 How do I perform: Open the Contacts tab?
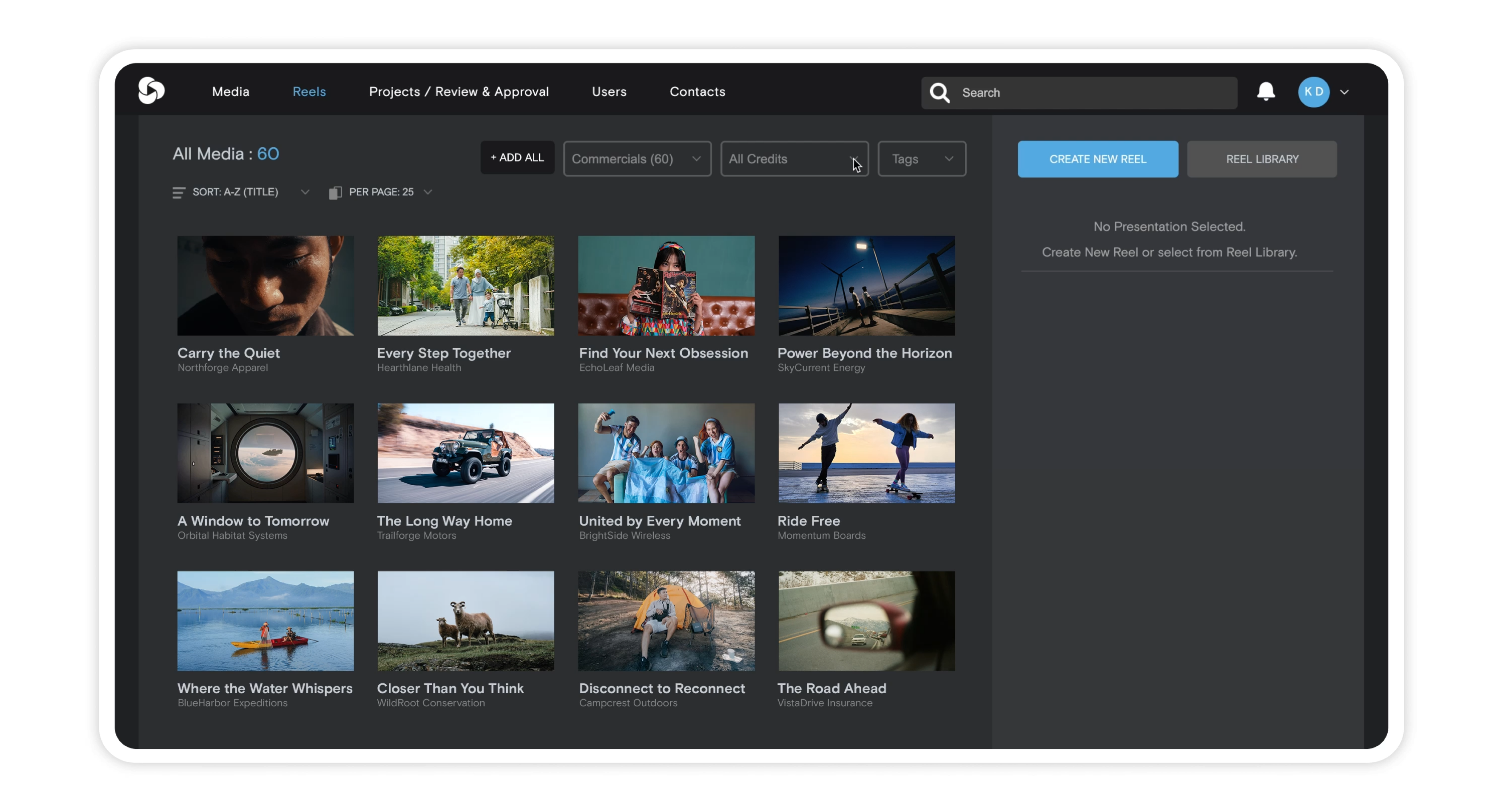(x=697, y=92)
